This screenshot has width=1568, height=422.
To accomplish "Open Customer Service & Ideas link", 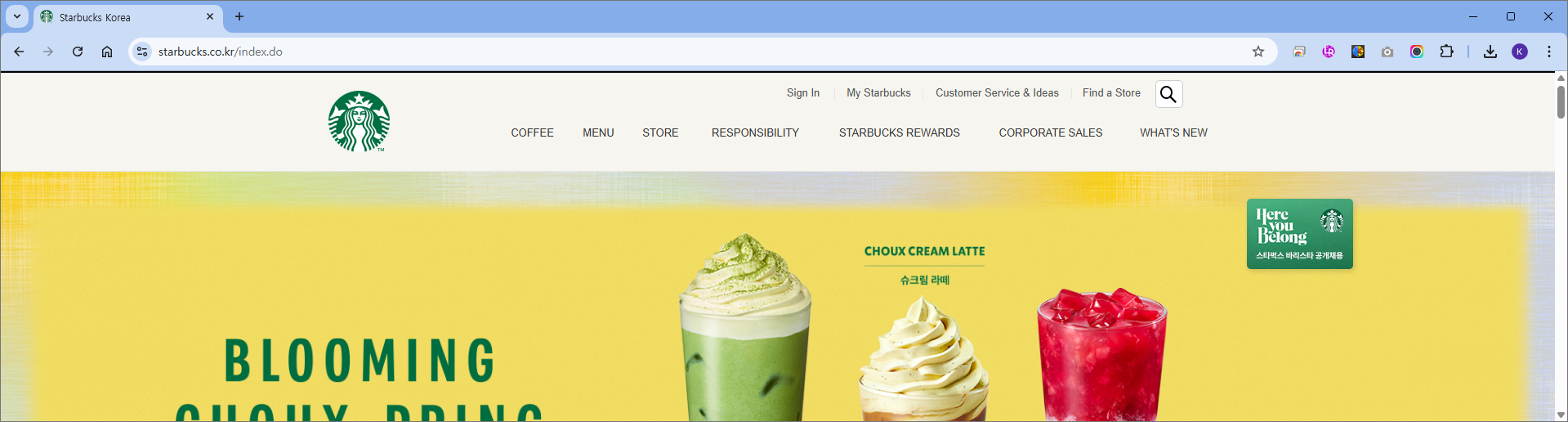I will [x=997, y=93].
